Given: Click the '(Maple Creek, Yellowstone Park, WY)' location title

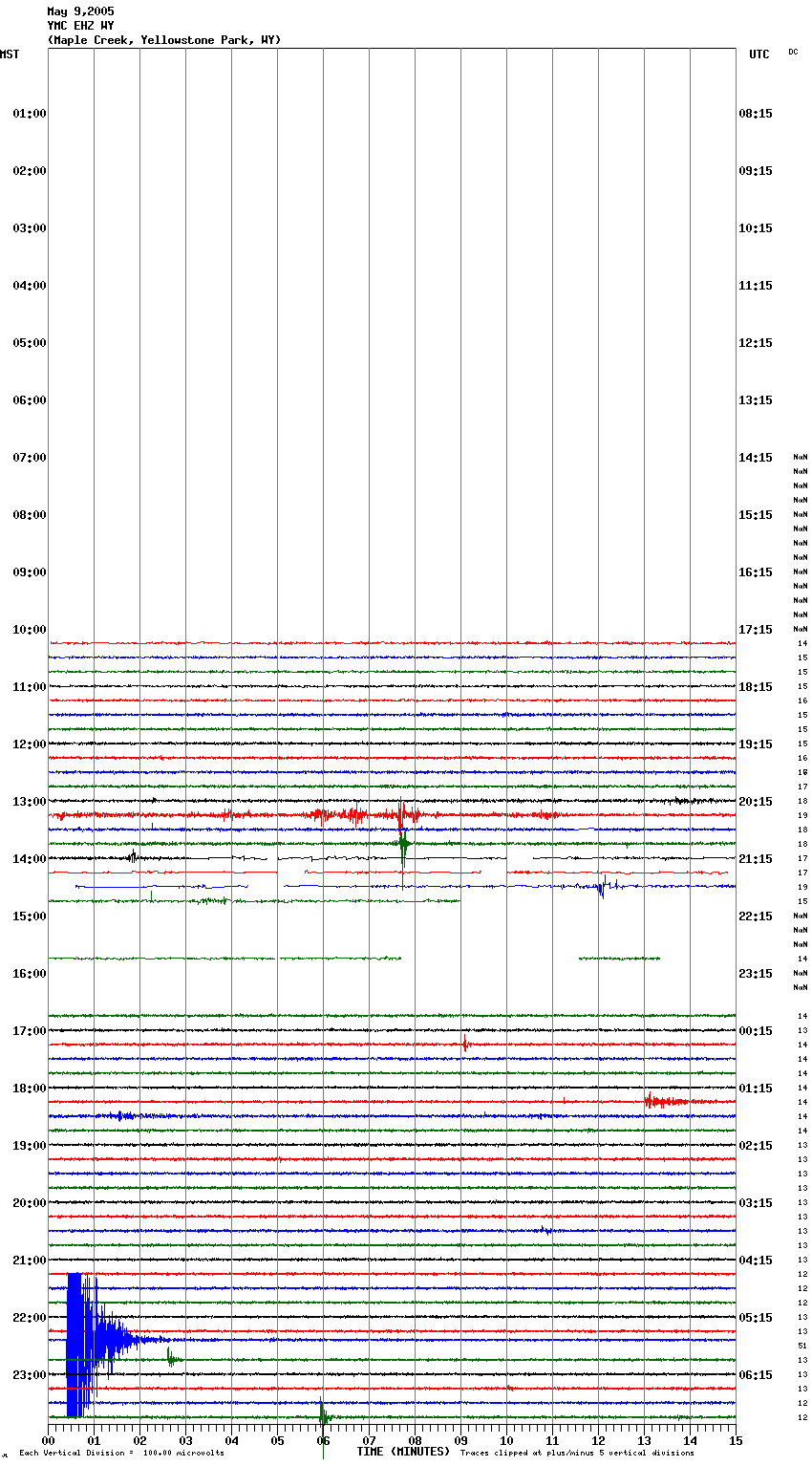Looking at the screenshot, I should tap(164, 40).
